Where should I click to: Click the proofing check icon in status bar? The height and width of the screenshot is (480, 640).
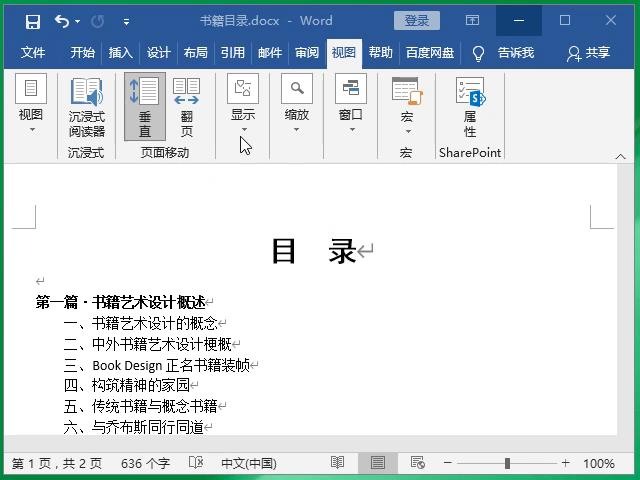(x=196, y=463)
